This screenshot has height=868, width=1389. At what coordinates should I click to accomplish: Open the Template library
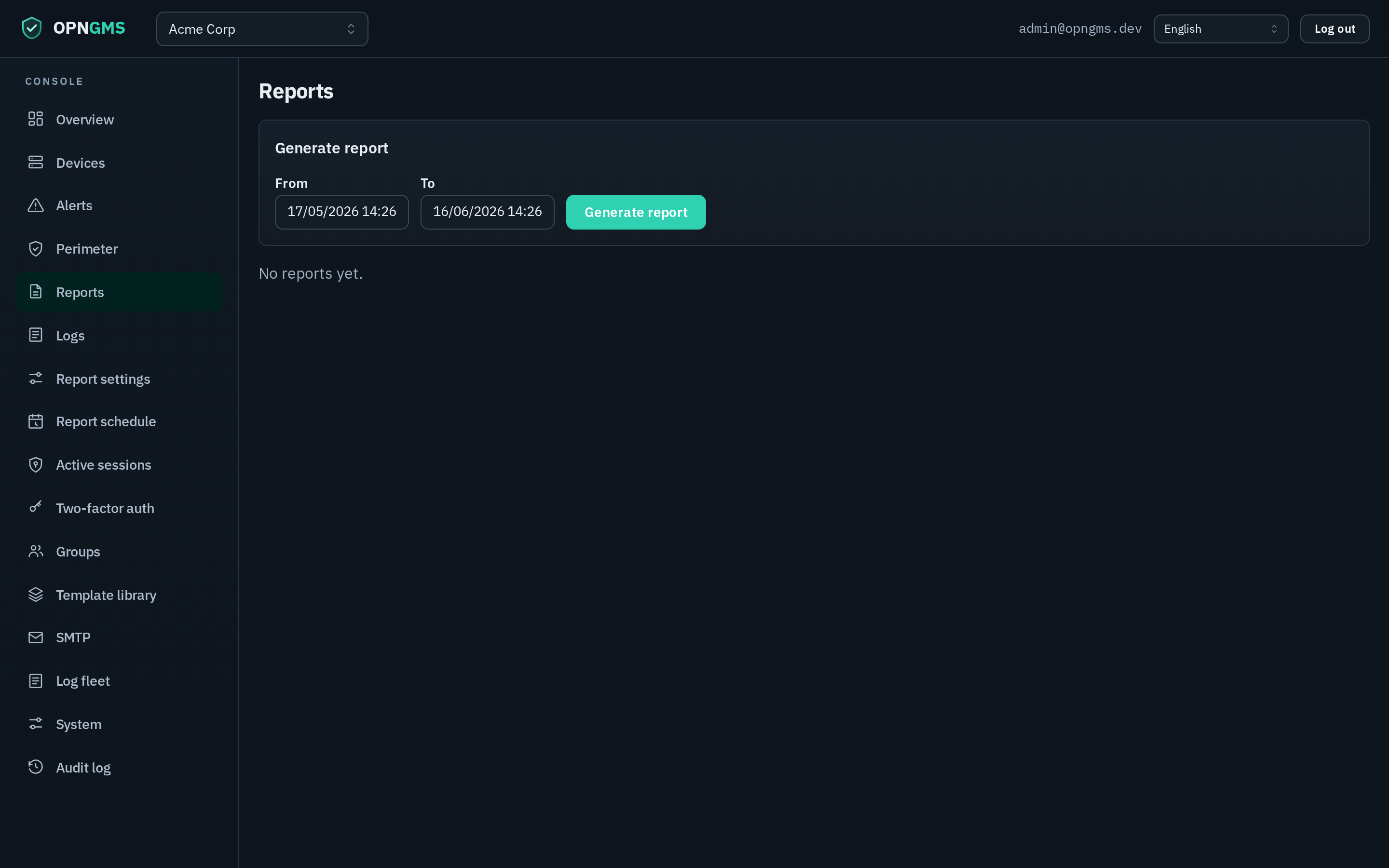click(x=120, y=596)
